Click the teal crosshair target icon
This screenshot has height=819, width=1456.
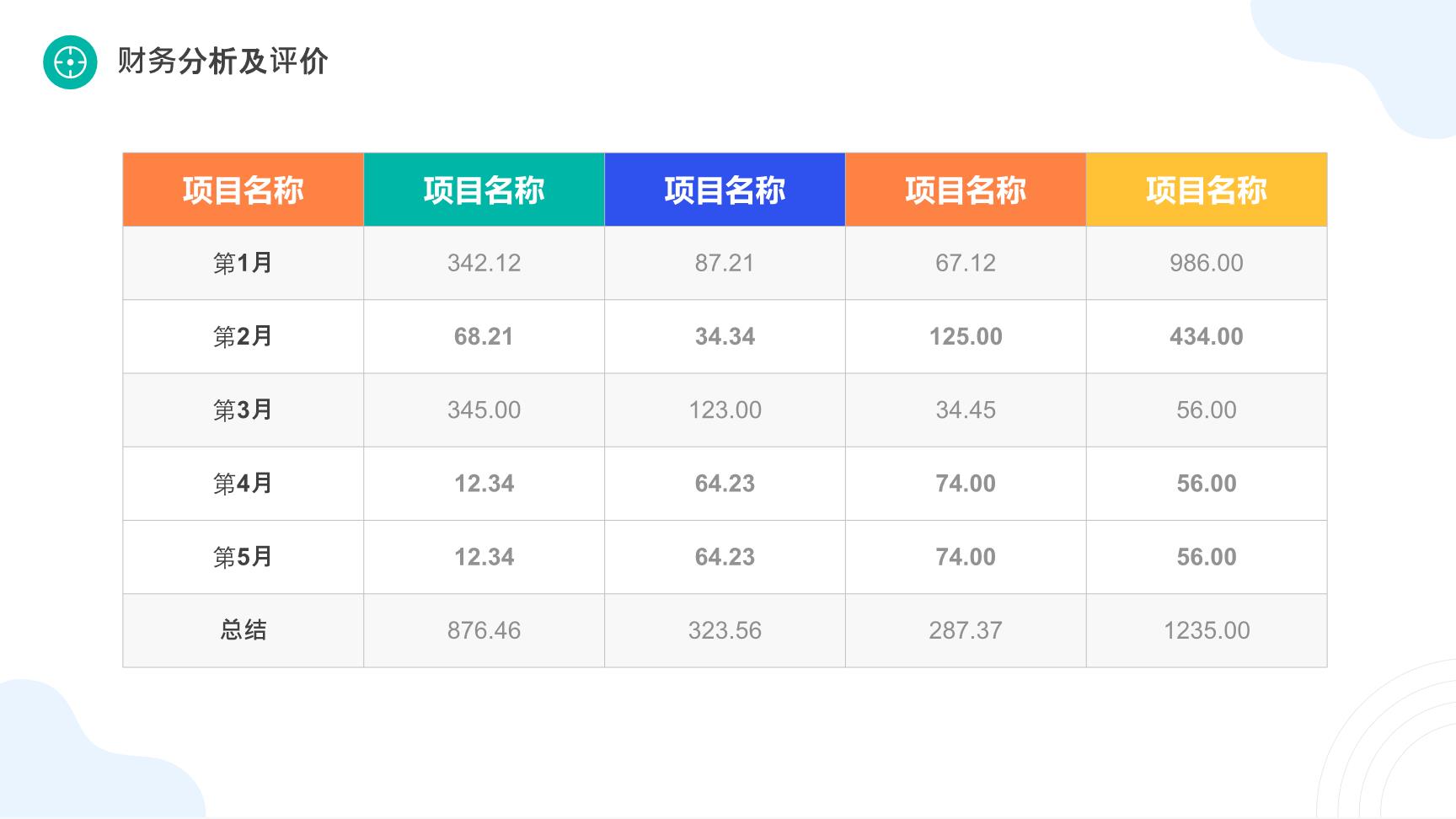70,62
